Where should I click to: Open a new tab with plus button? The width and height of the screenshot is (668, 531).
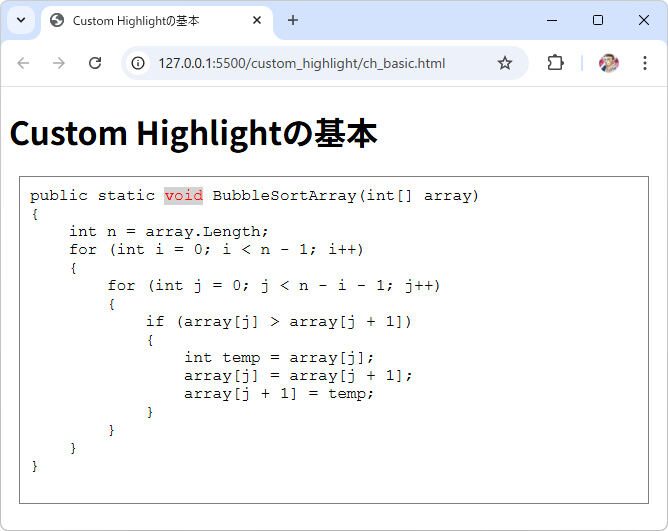(293, 20)
